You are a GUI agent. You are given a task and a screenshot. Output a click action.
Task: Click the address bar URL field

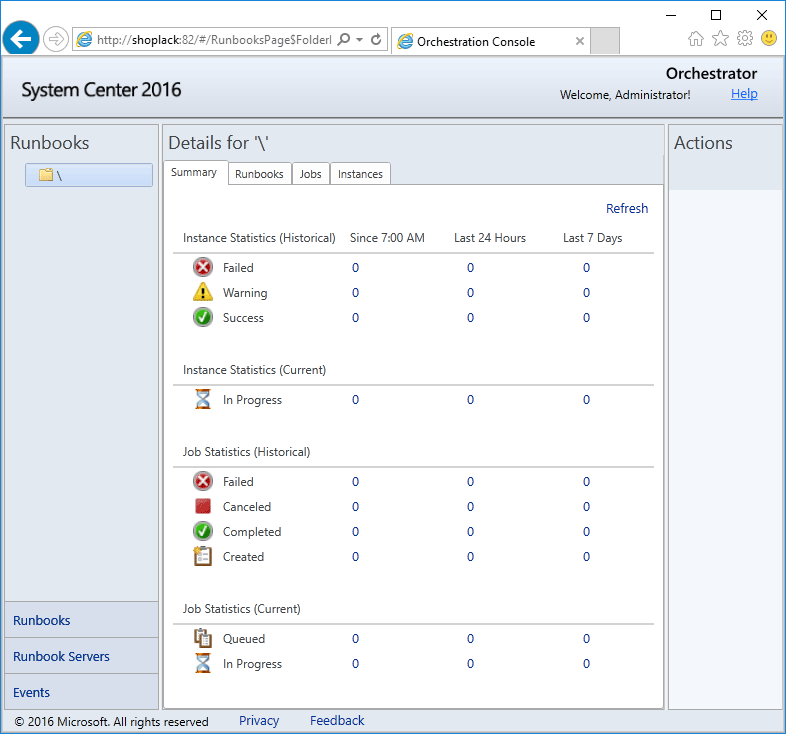click(214, 40)
